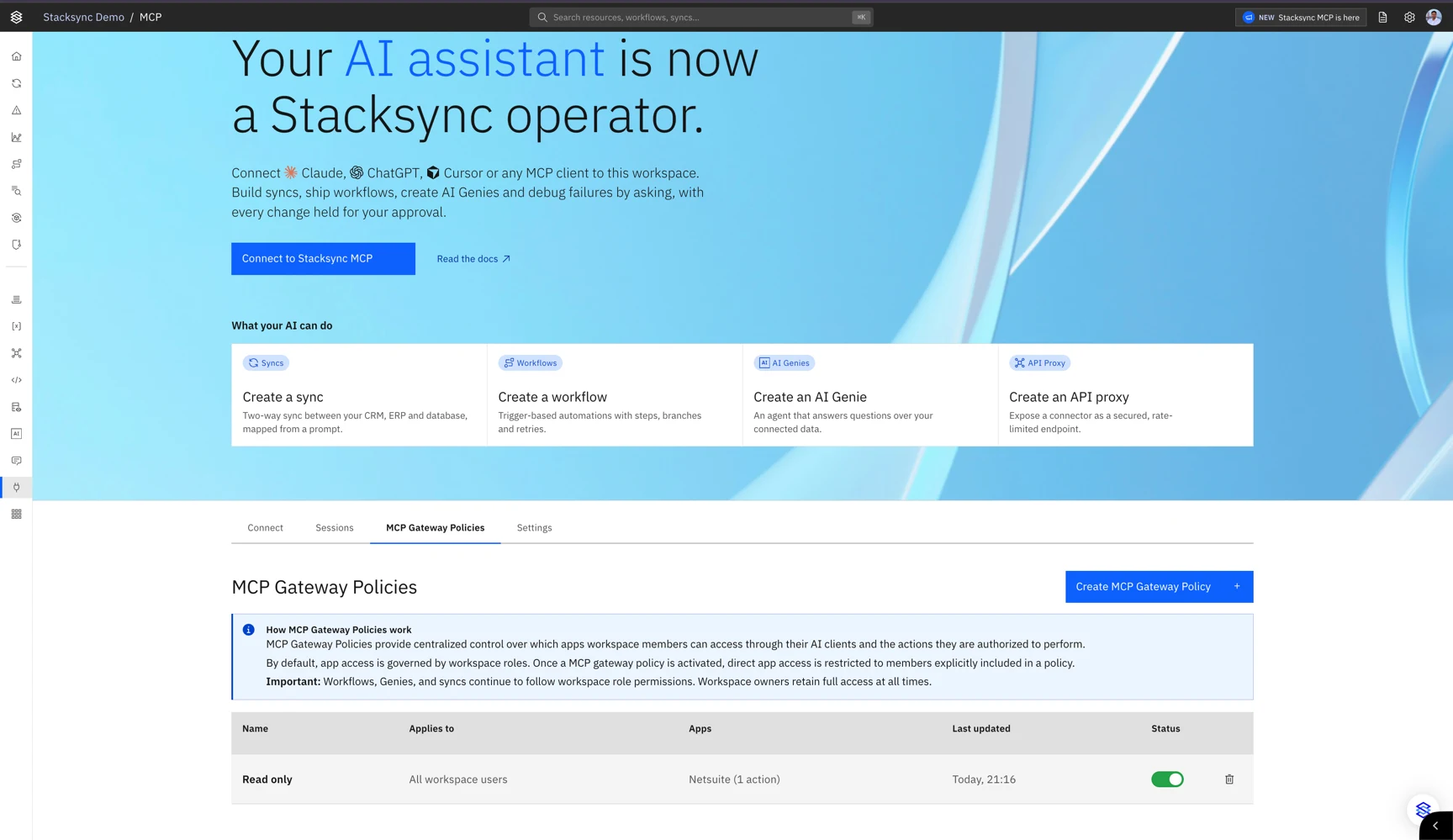Delete the Read only policy via trash icon

[1229, 779]
